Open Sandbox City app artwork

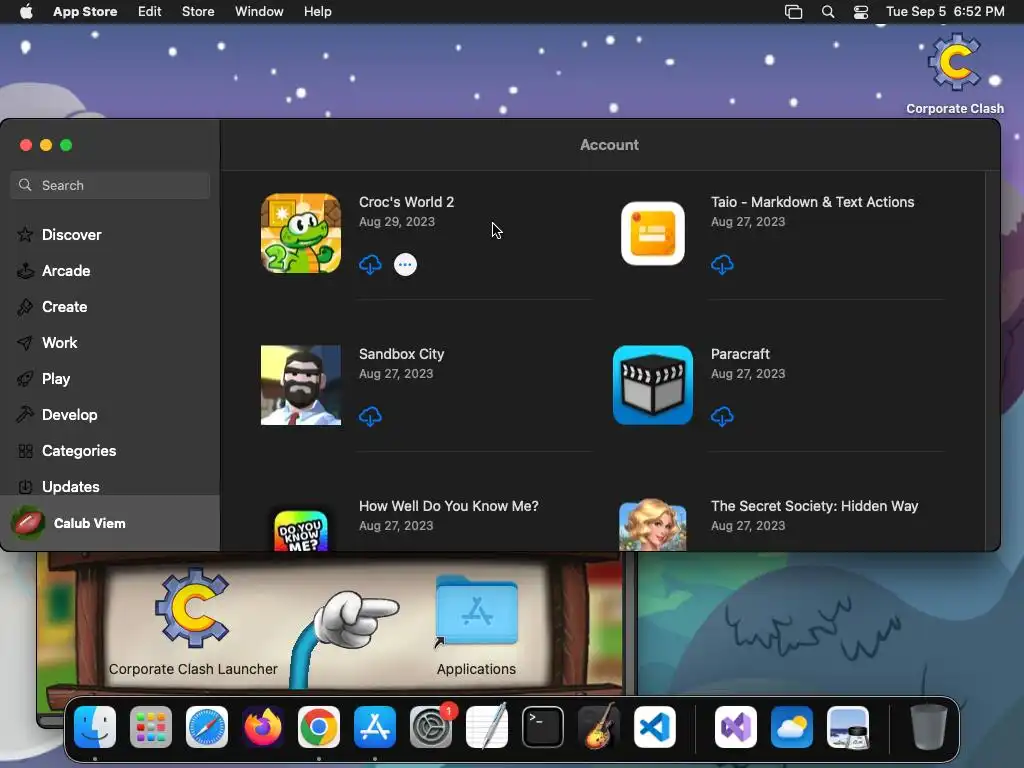click(x=300, y=385)
